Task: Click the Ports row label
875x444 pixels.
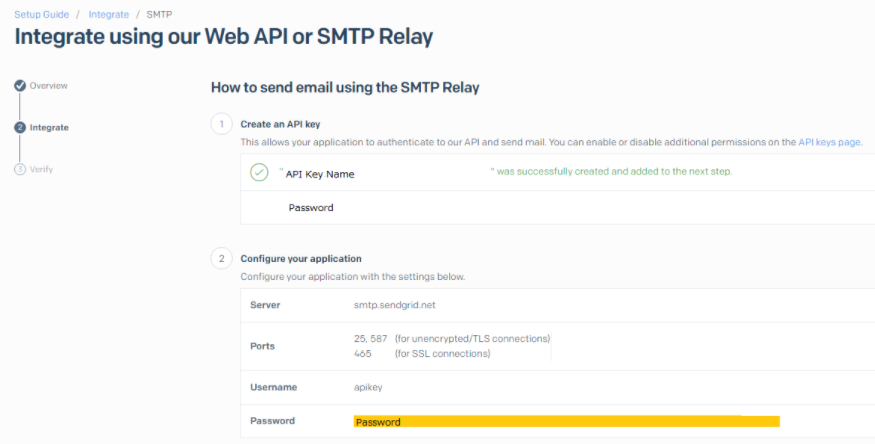Action: 262,346
